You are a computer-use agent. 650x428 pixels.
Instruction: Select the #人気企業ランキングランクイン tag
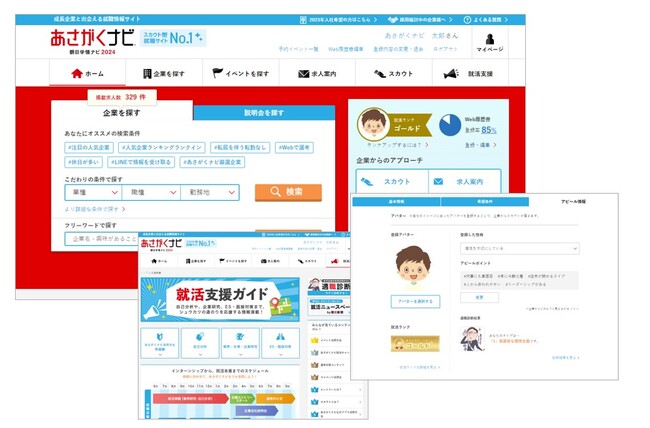pyautogui.click(x=162, y=147)
